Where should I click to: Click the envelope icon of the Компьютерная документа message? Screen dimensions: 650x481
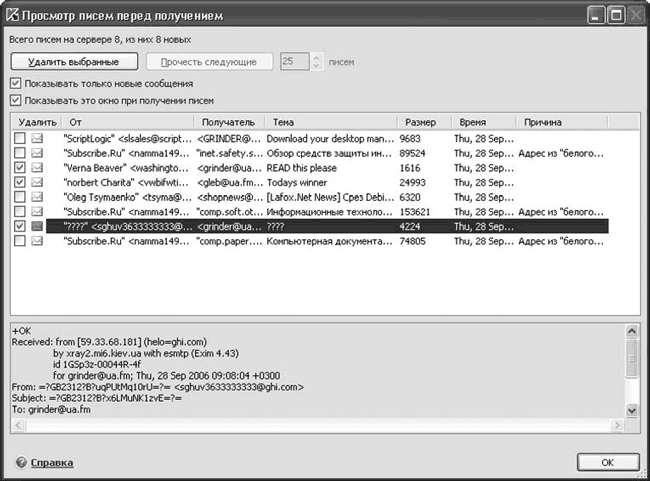(37, 240)
